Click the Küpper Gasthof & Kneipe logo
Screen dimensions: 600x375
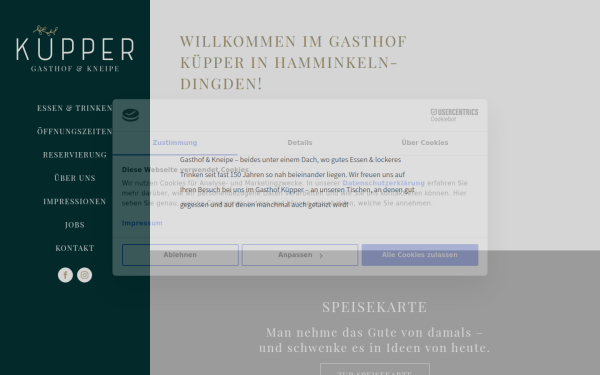tap(75, 49)
